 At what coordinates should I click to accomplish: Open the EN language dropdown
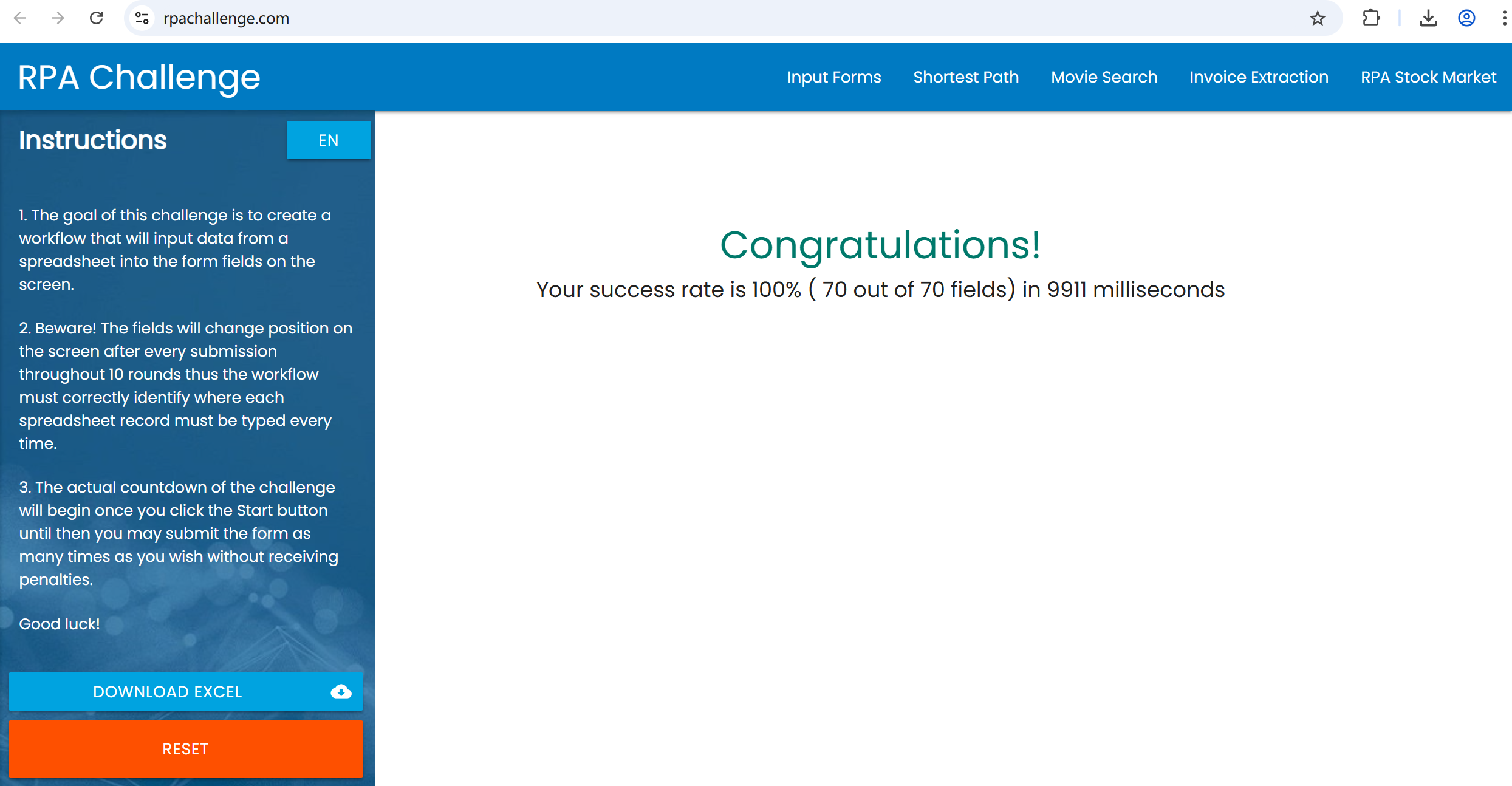pos(329,140)
